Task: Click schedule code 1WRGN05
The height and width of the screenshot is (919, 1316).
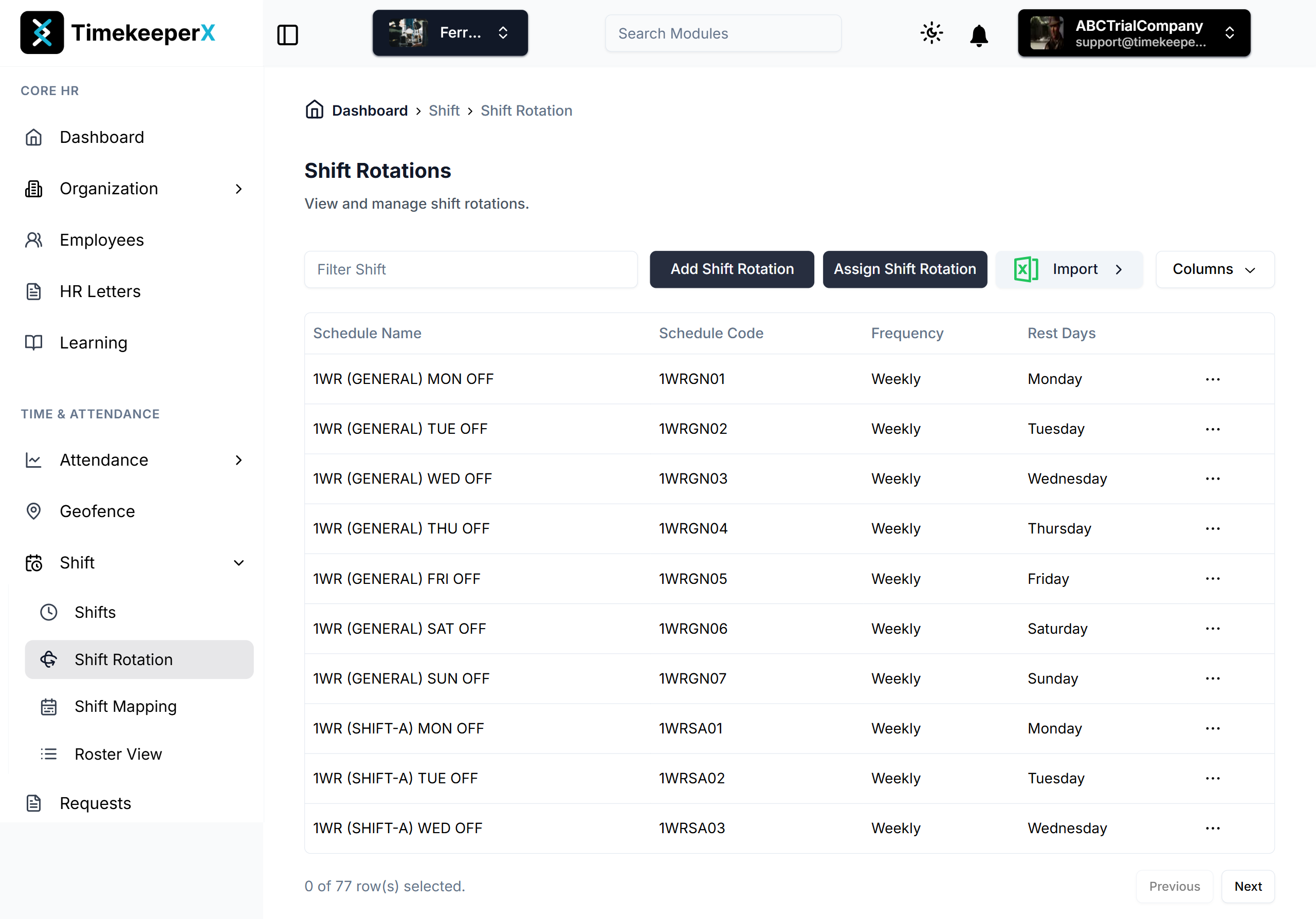Action: click(692, 579)
